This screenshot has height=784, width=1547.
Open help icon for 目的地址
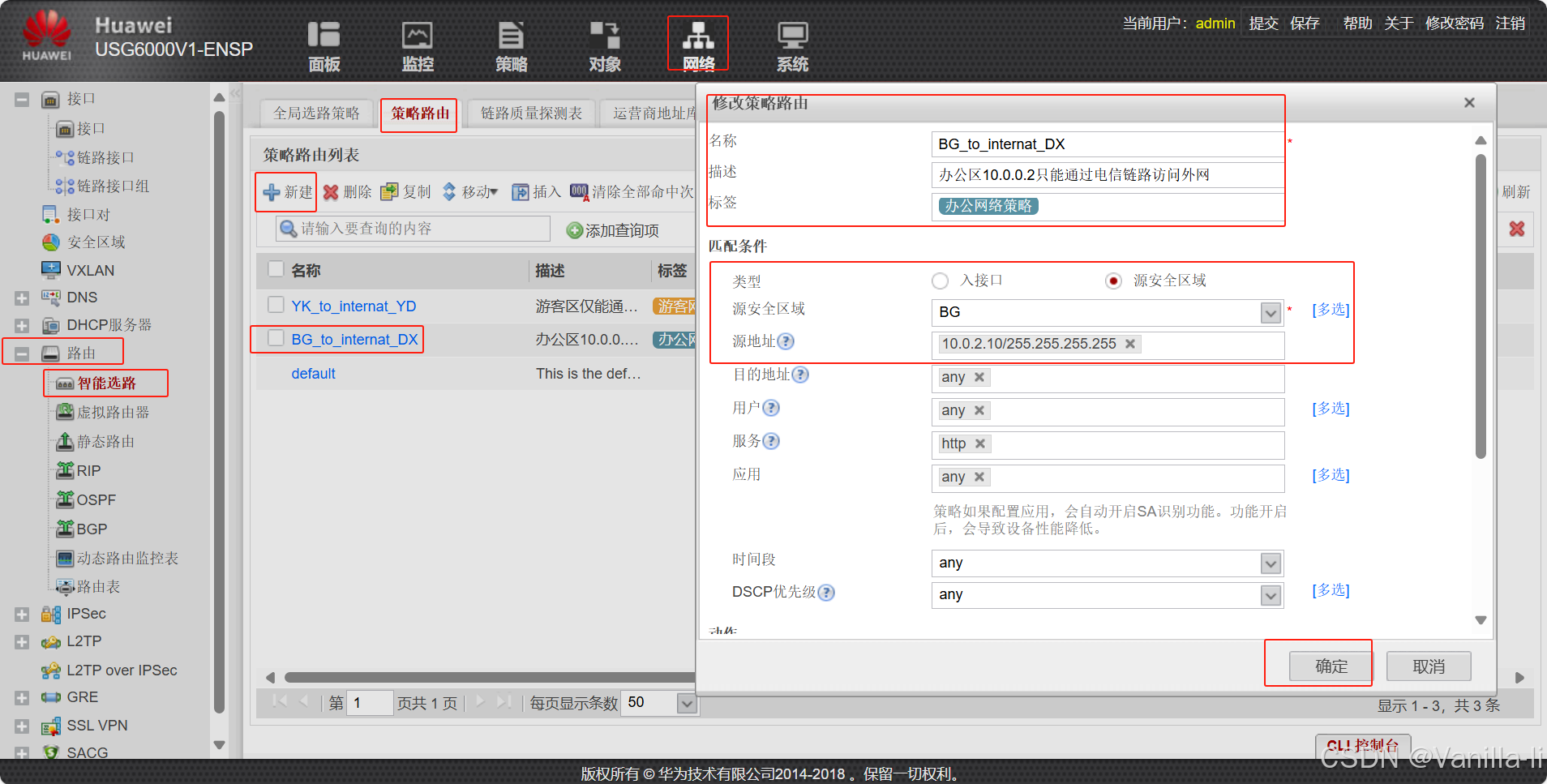(x=800, y=375)
